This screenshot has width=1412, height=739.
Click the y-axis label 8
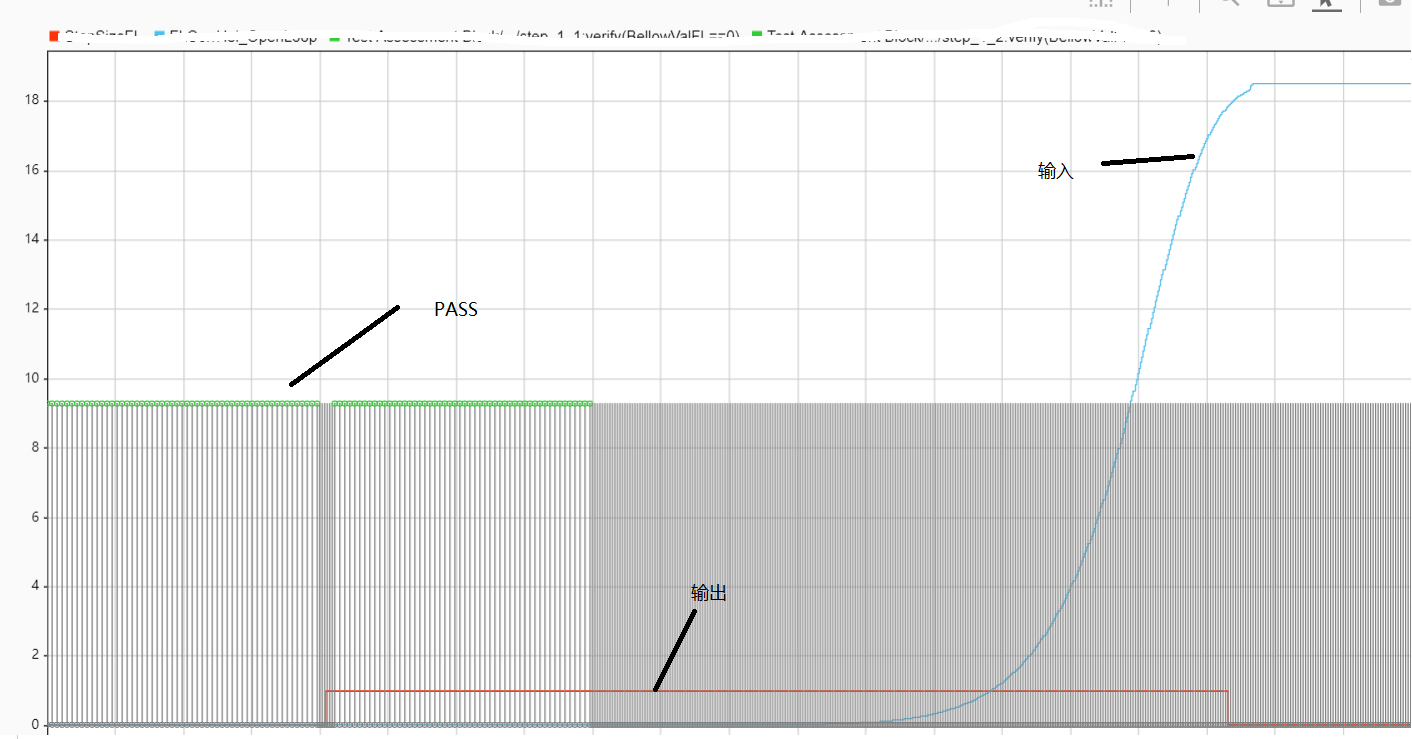coord(34,448)
